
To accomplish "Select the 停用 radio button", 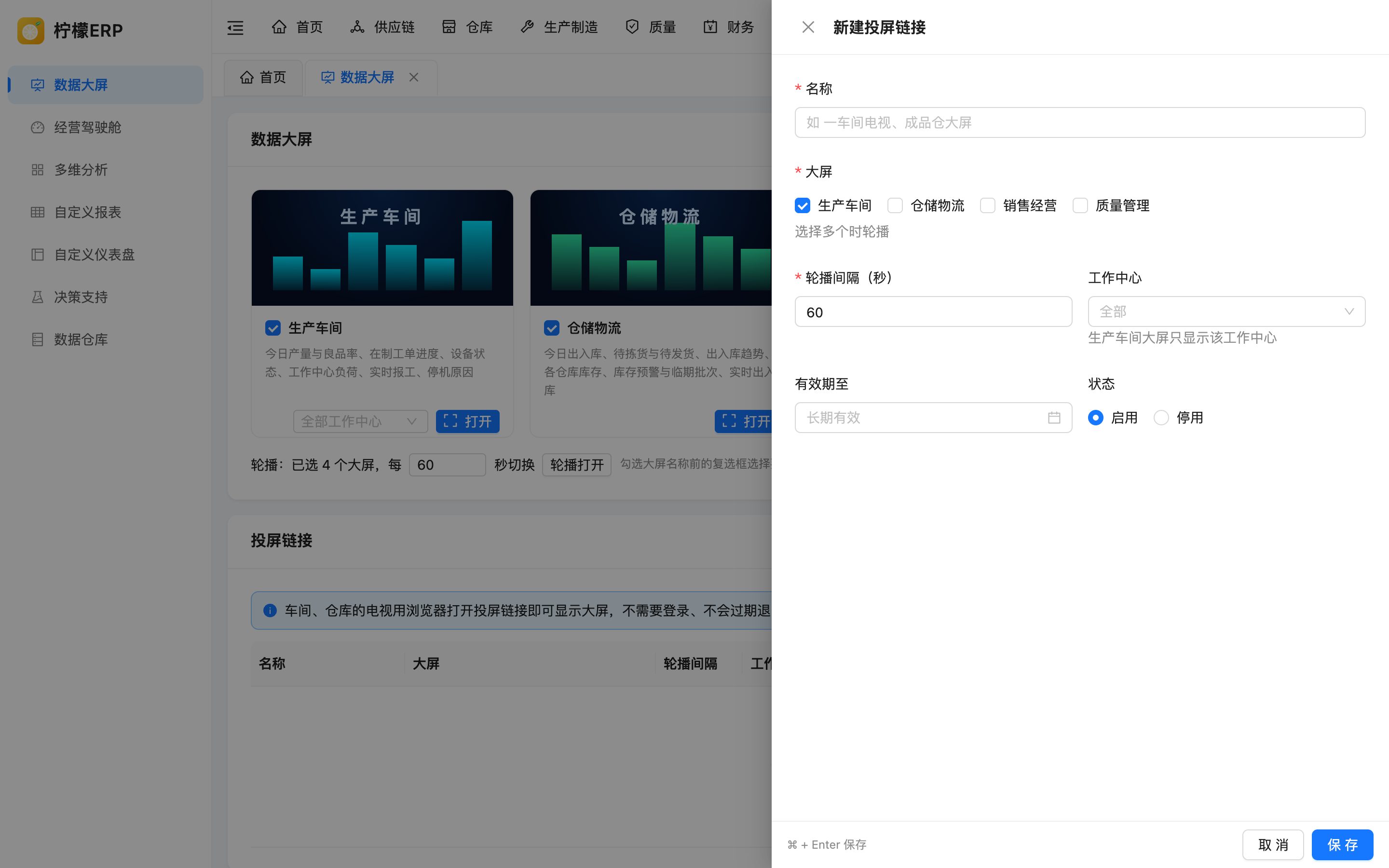I will click(x=1161, y=418).
